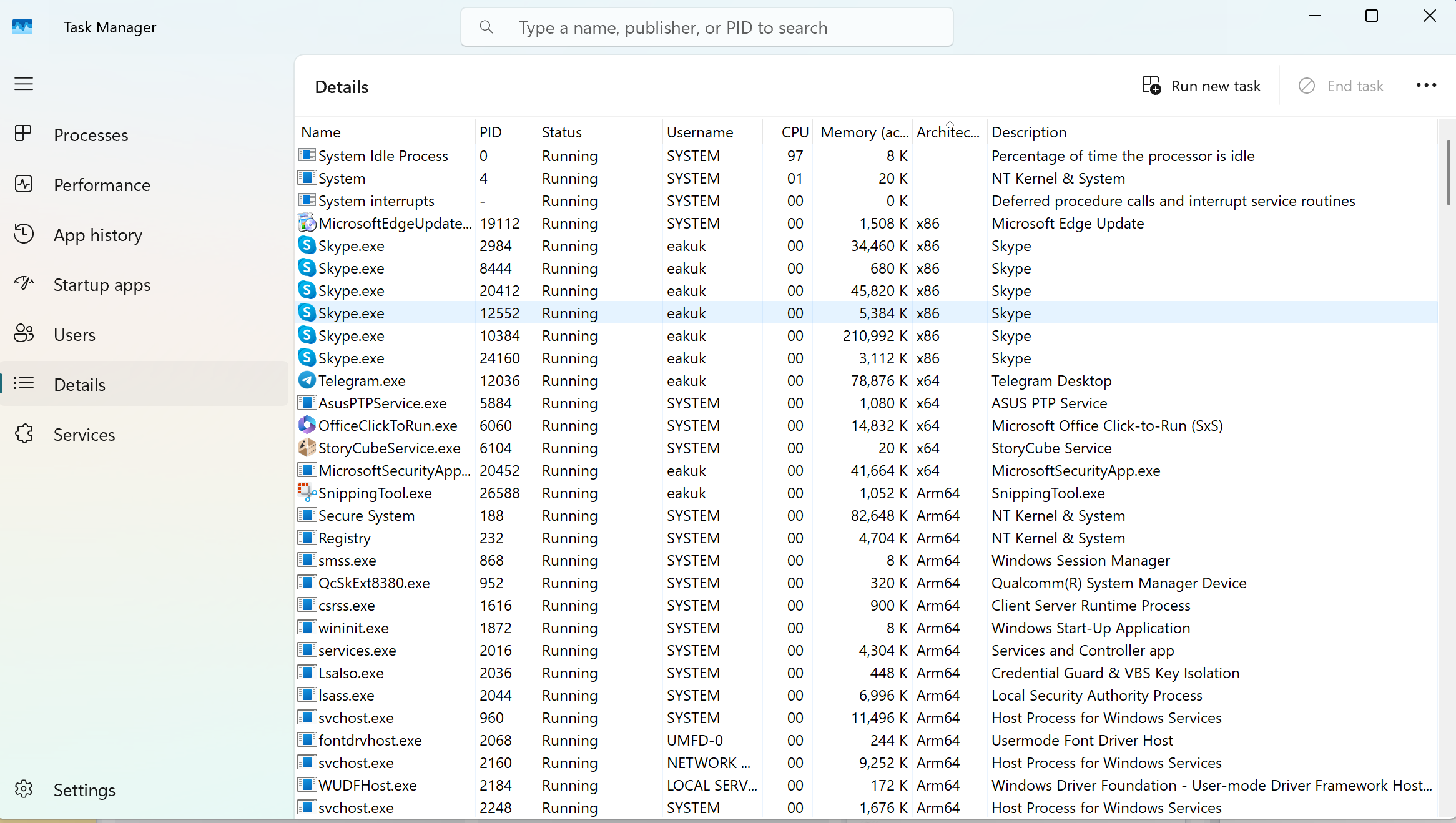Image resolution: width=1456 pixels, height=823 pixels.
Task: Click the Run new task icon
Action: 1151,86
